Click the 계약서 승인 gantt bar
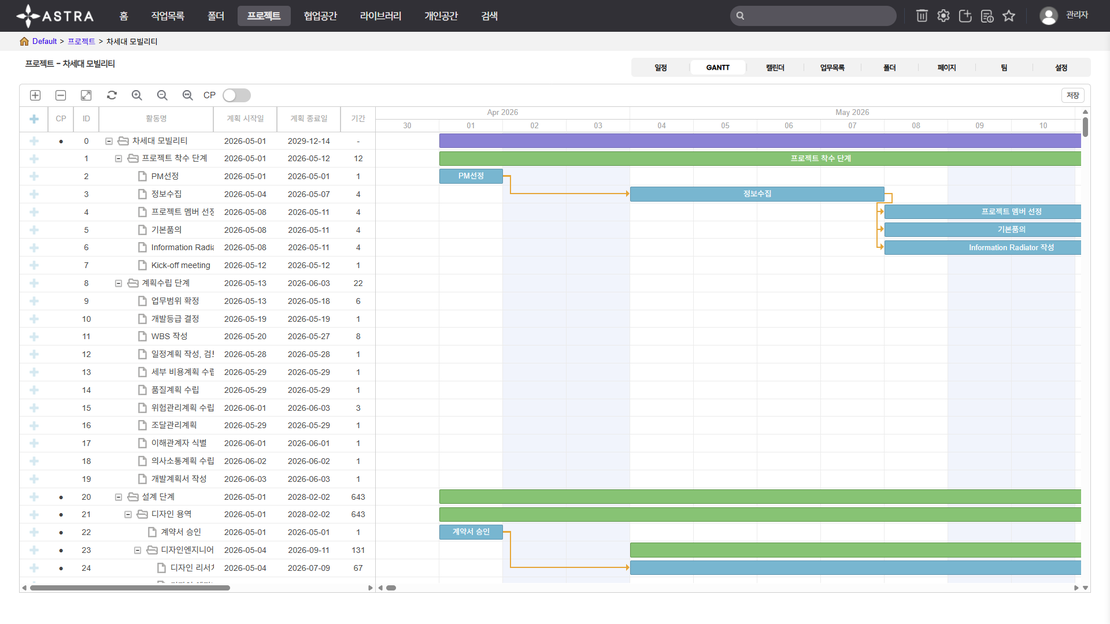 471,532
